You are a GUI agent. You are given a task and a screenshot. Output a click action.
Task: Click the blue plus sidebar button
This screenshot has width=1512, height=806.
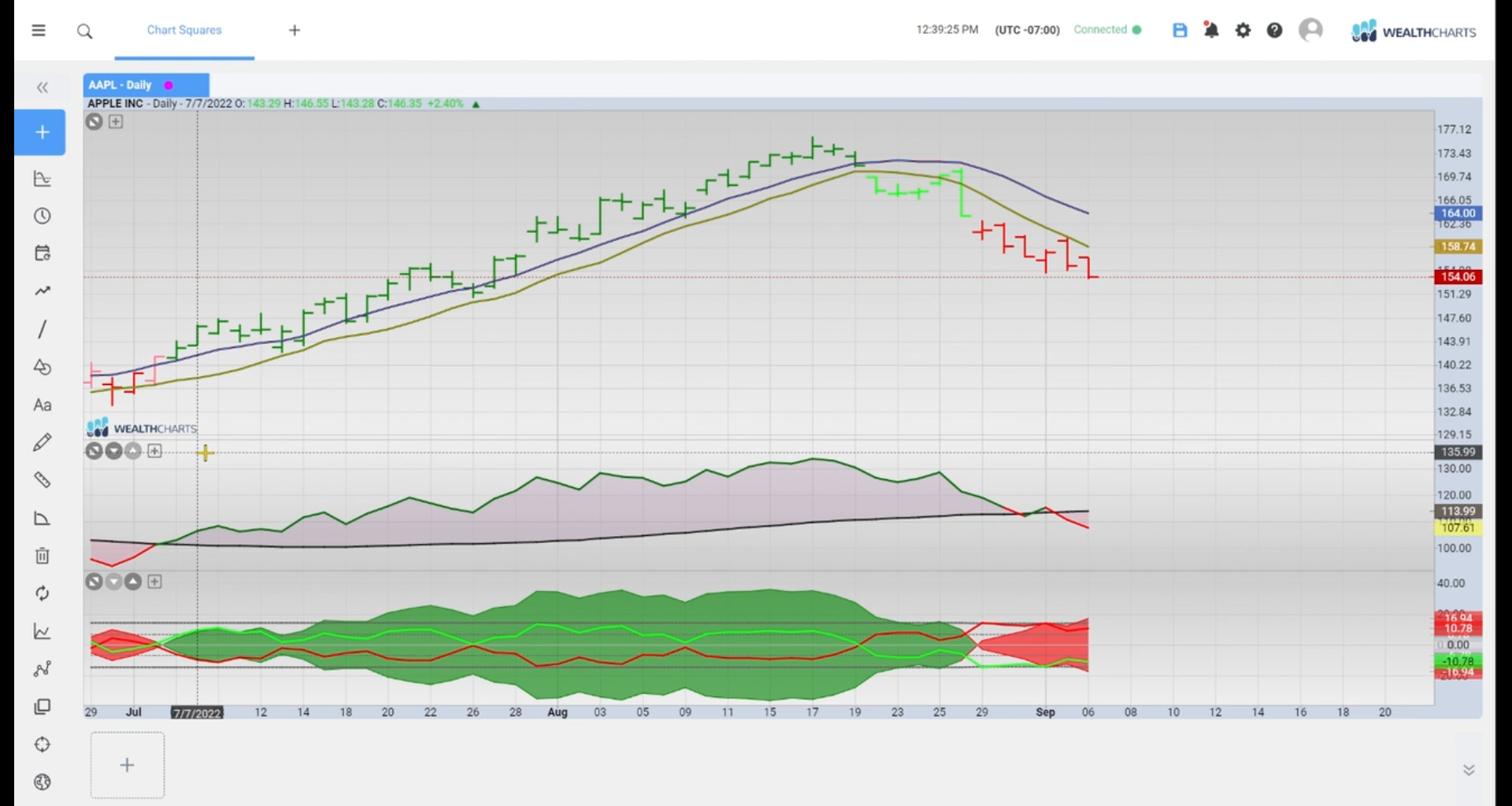(x=40, y=132)
